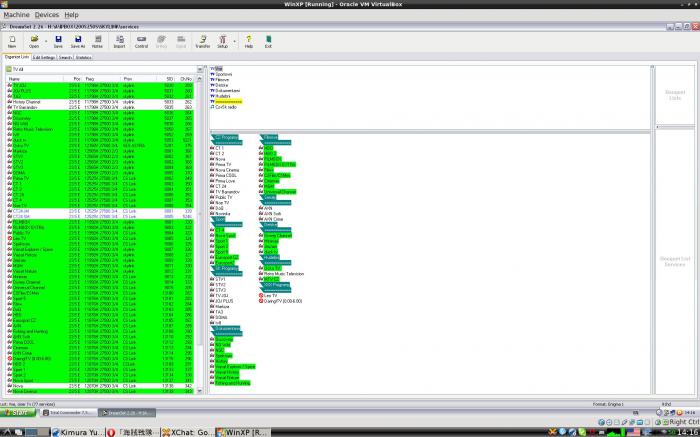This screenshot has height=437, width=700.
Task: Click the Bouquet List Services side panel
Action: [675, 262]
